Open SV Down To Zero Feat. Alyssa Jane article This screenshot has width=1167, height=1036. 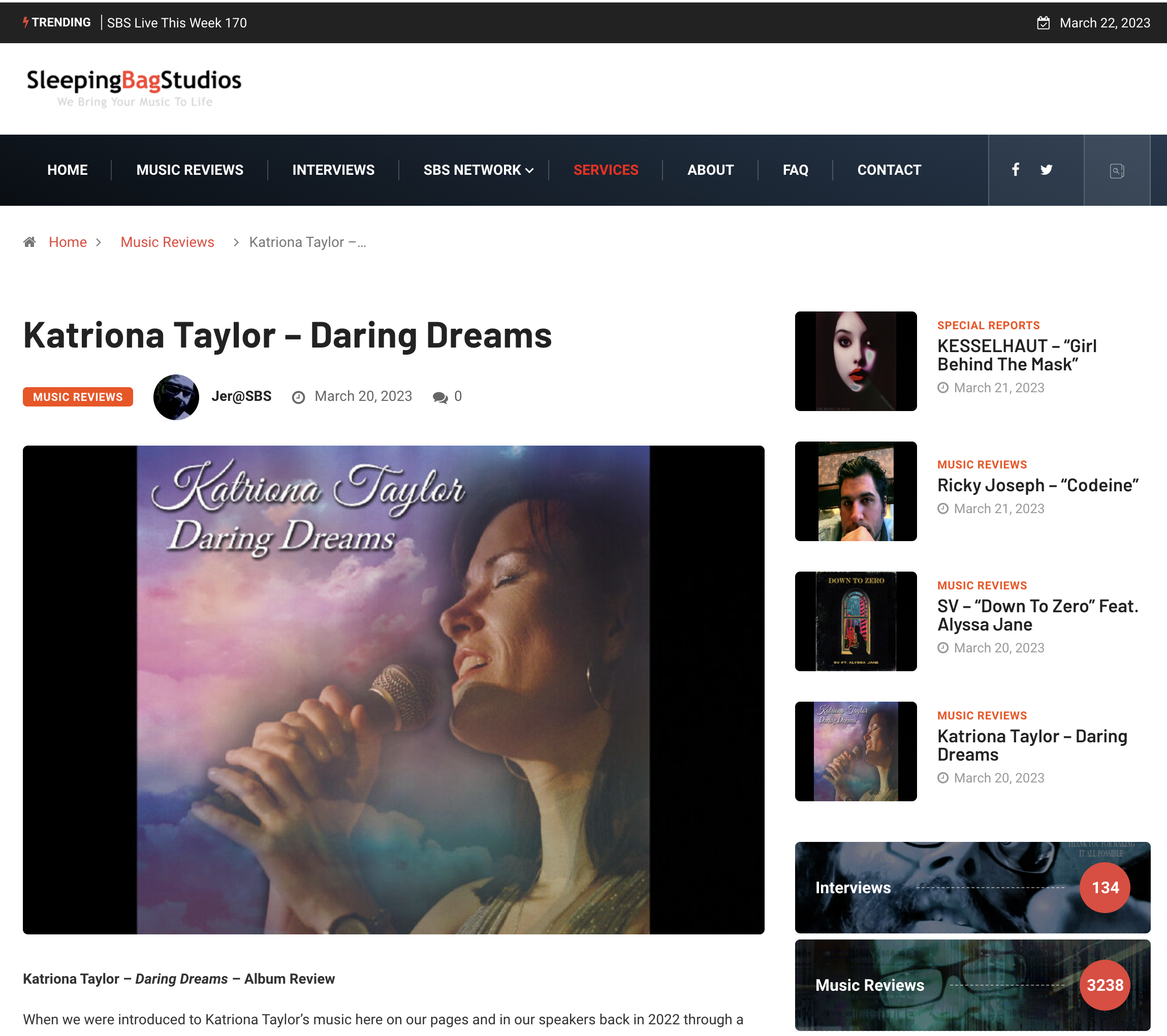(x=1037, y=615)
